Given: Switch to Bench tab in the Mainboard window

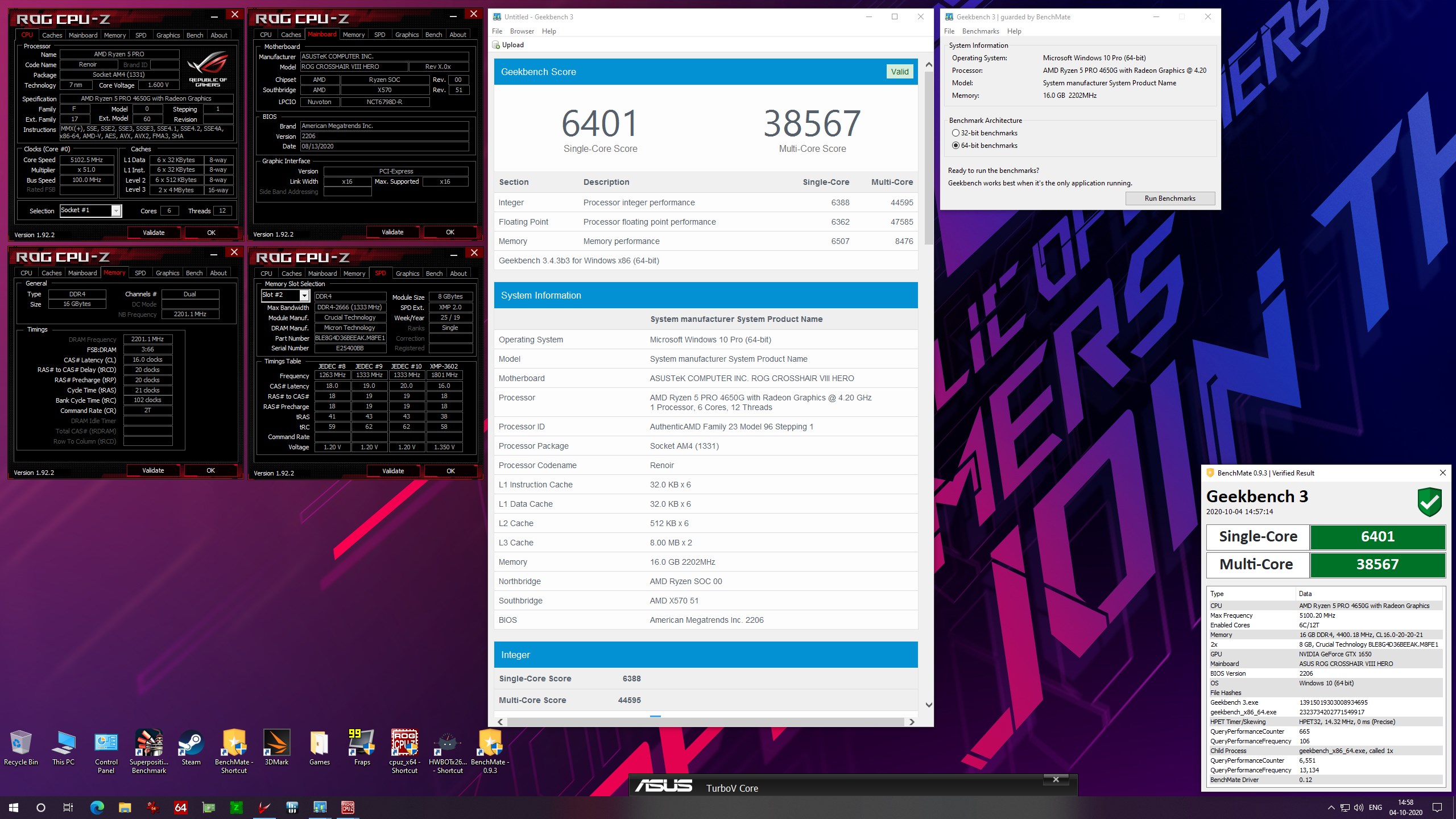Looking at the screenshot, I should click(433, 35).
